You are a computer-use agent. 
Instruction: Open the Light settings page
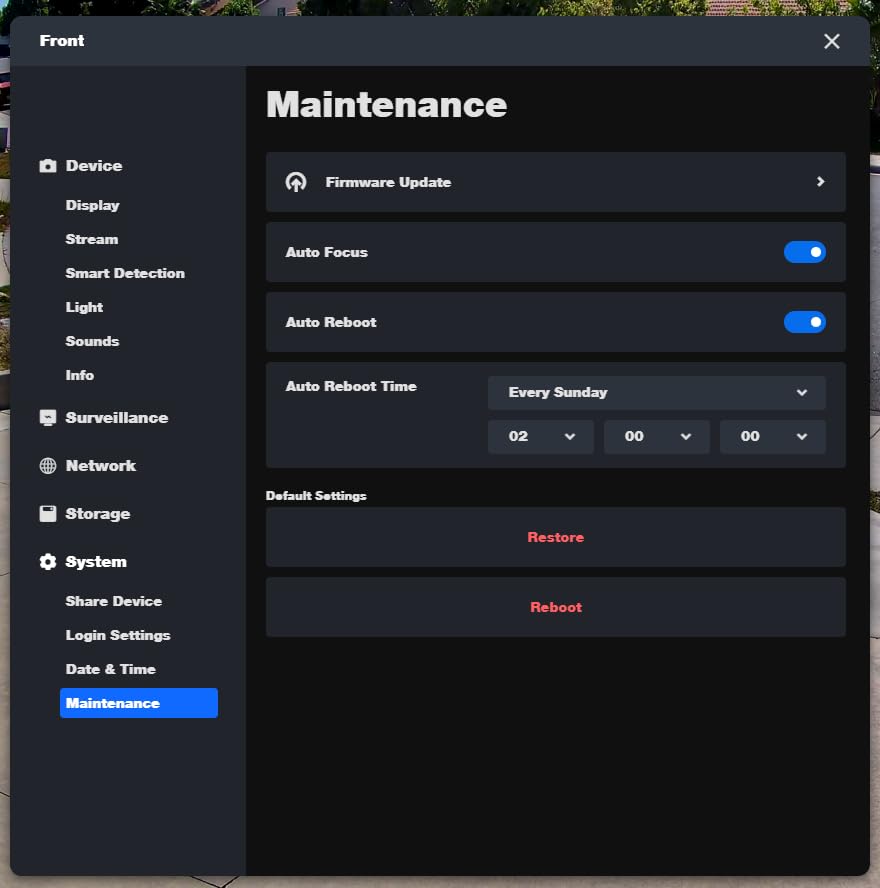click(84, 307)
